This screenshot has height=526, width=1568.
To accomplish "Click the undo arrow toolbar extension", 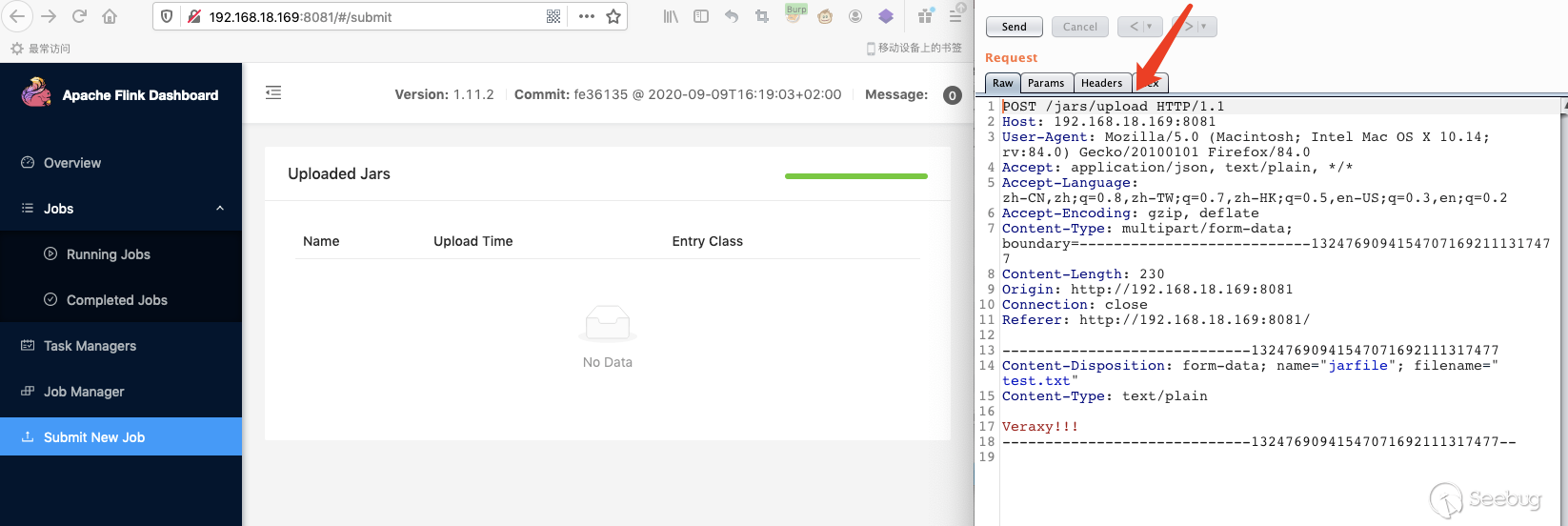I will [x=732, y=16].
